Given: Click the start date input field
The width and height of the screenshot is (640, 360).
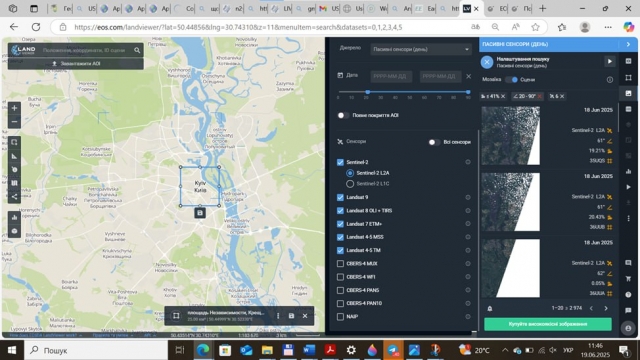Looking at the screenshot, I should point(391,76).
